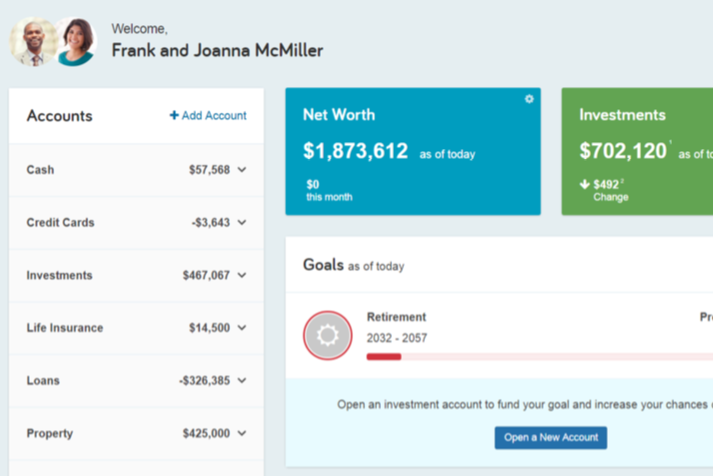Screen dimensions: 713x476
Task: Click the Frank and Joanna McMiller name
Action: 217,50
